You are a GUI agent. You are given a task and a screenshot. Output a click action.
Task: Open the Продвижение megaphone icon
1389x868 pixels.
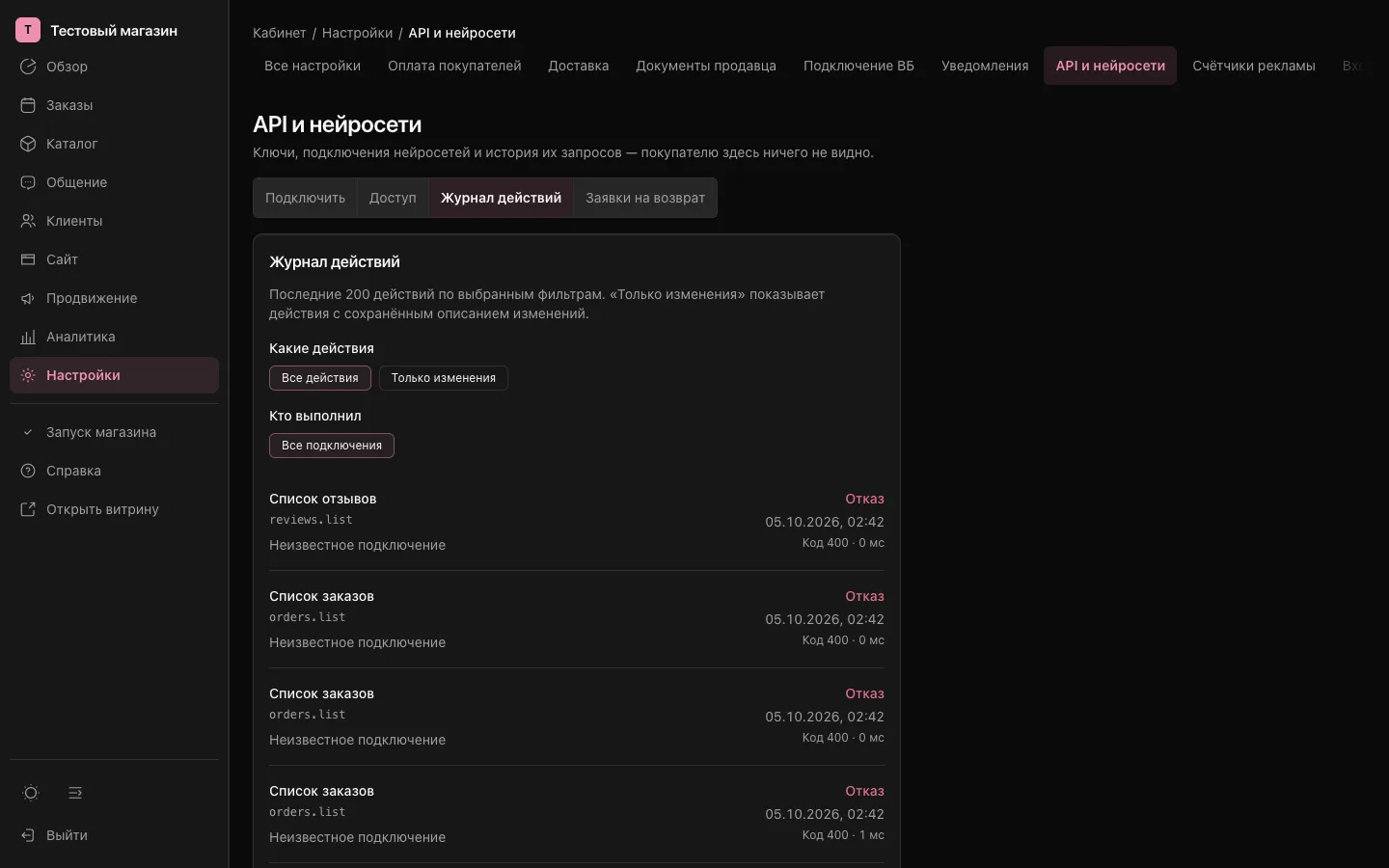[x=28, y=298]
